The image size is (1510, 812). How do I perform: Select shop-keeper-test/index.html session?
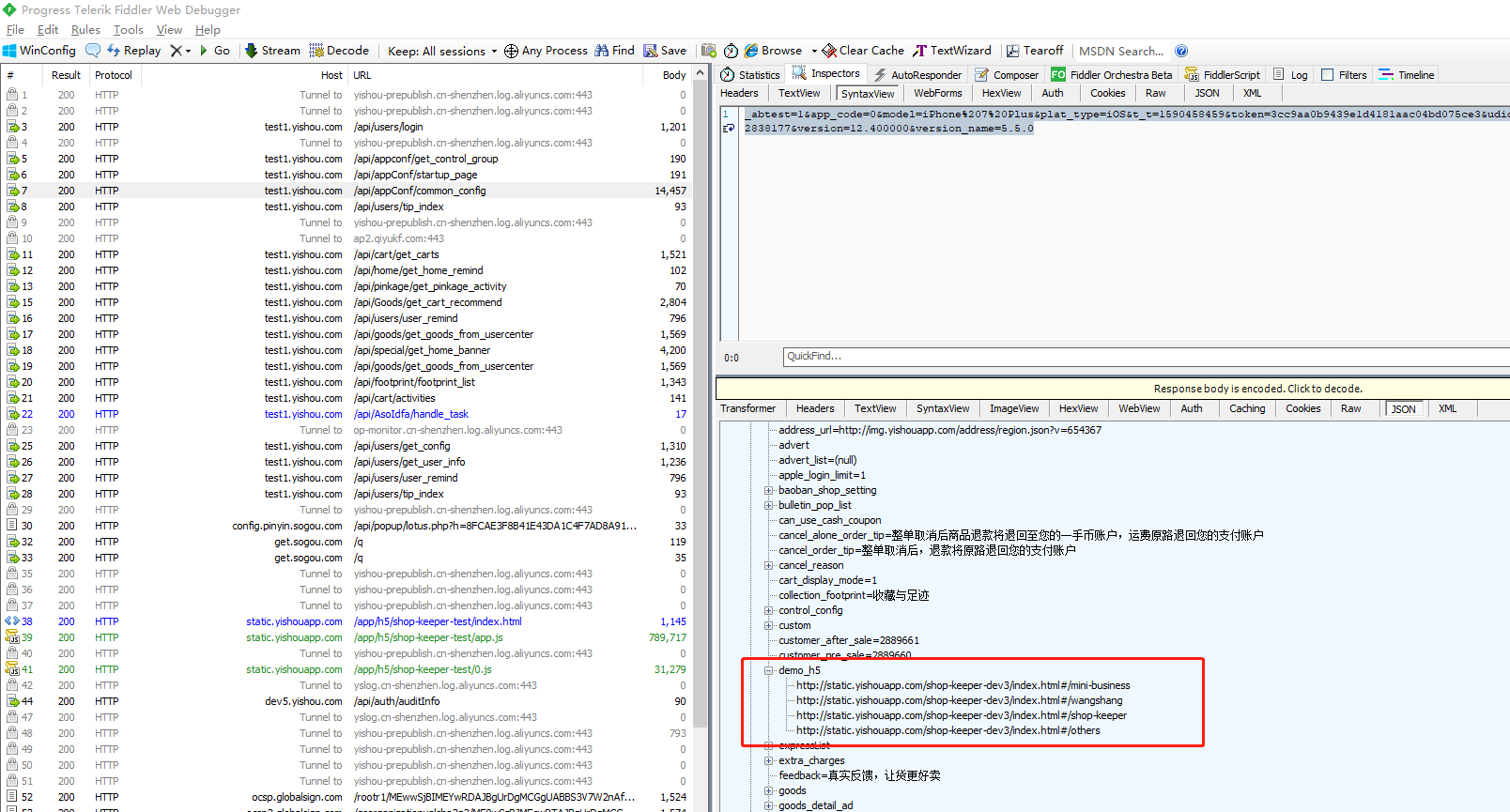(347, 621)
